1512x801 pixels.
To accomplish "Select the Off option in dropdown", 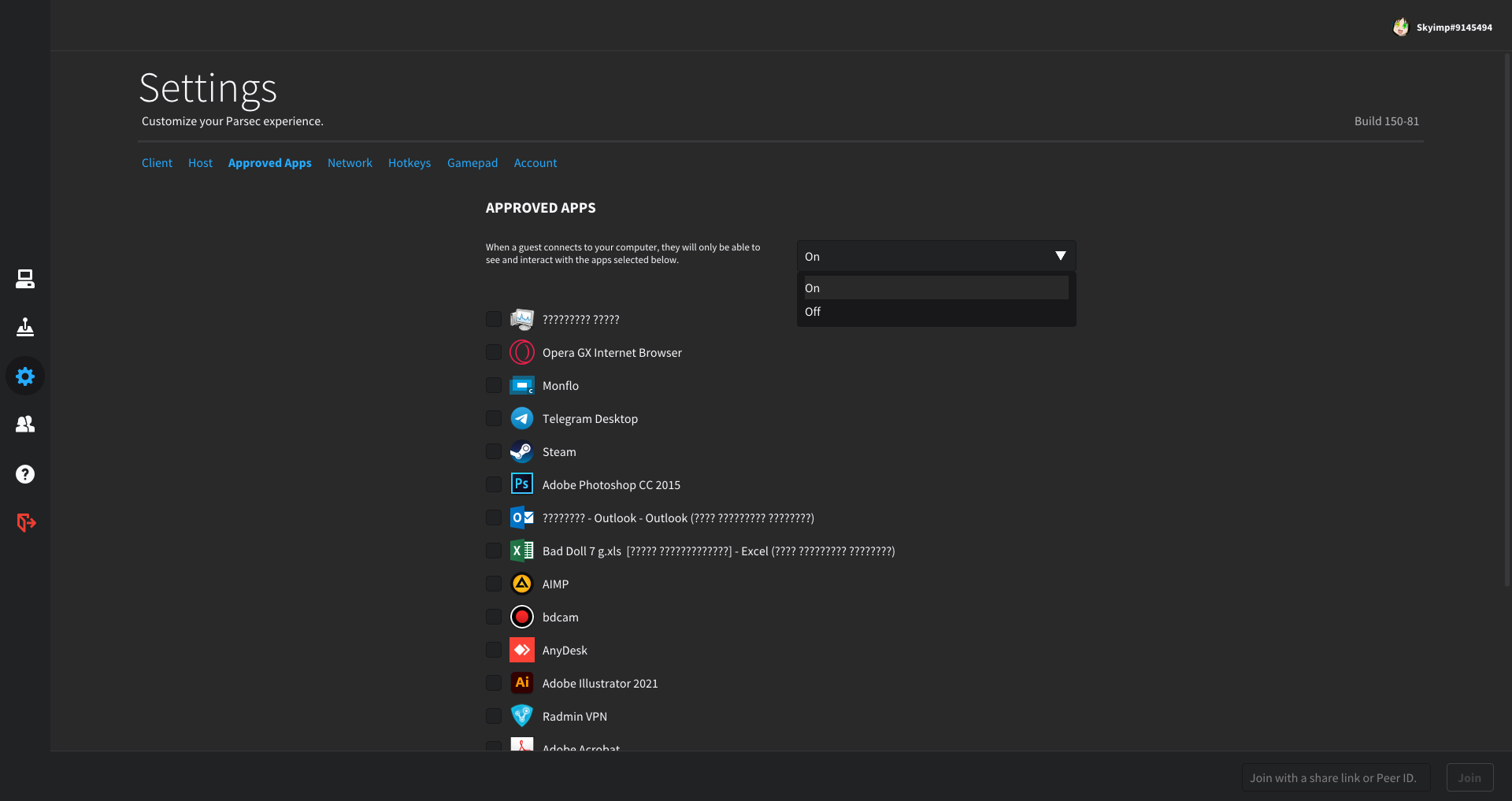I will [x=936, y=312].
